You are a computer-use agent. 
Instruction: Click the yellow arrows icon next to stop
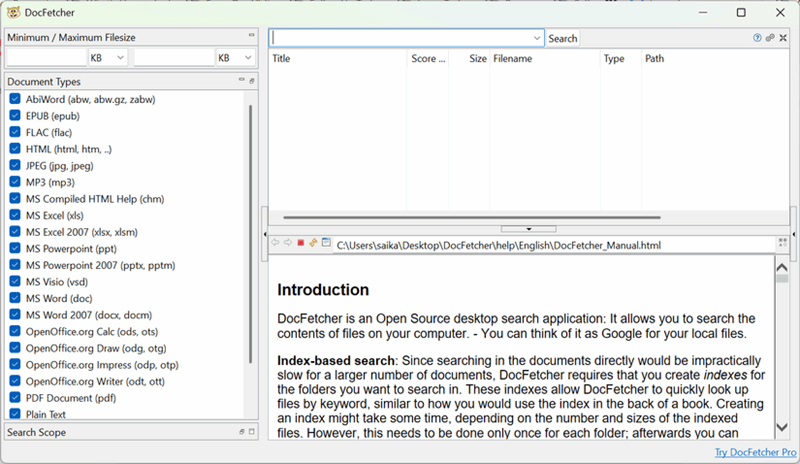click(313, 242)
